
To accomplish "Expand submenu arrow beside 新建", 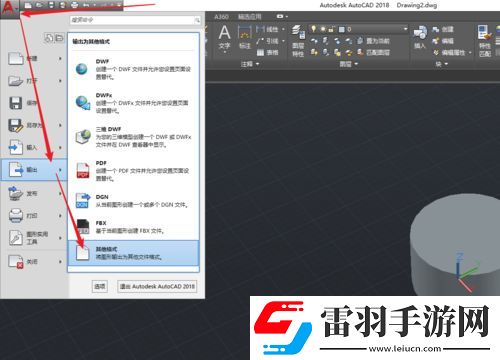I will 60,58.
